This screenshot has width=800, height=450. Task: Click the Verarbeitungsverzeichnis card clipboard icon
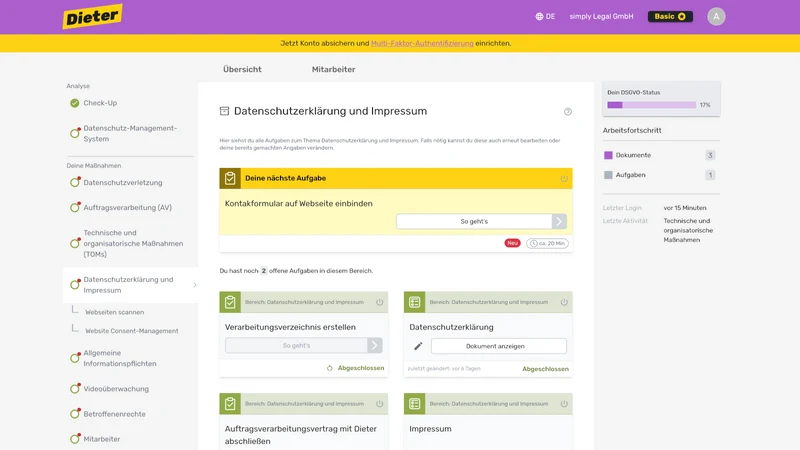[x=230, y=302]
